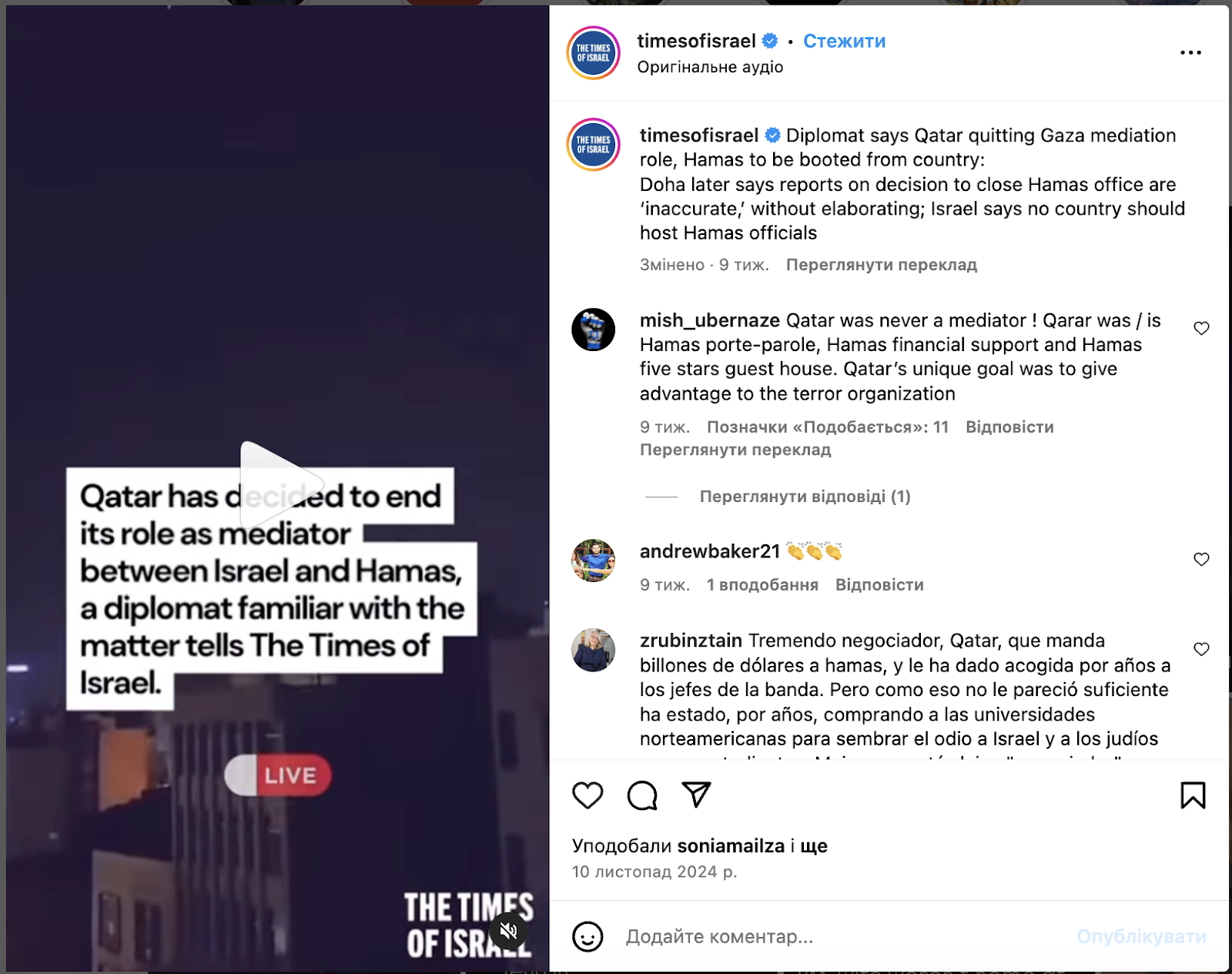This screenshot has width=1232, height=974.
Task: Unmute the video sound icon
Action: pos(509,931)
